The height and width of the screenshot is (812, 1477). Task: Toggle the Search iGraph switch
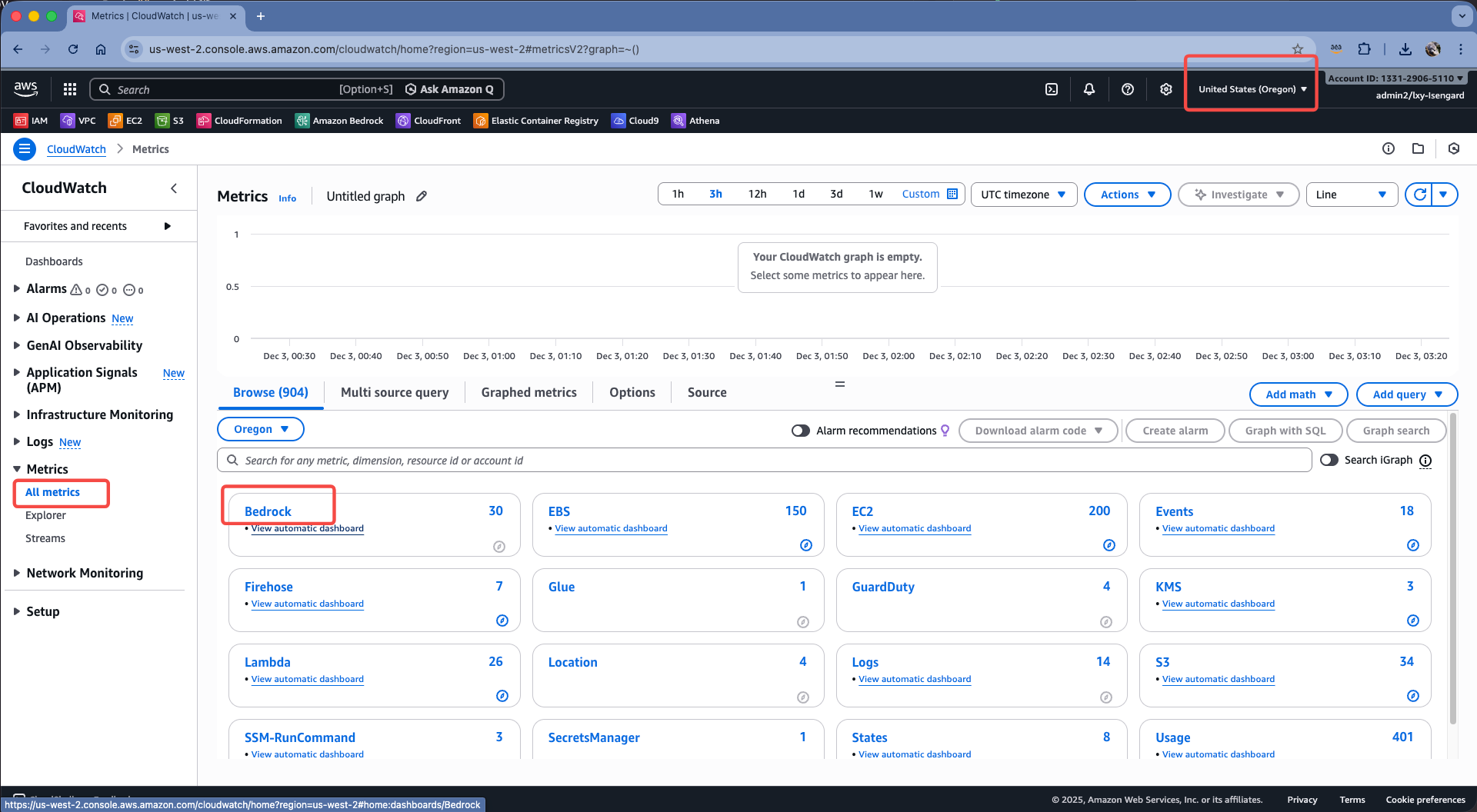1329,460
